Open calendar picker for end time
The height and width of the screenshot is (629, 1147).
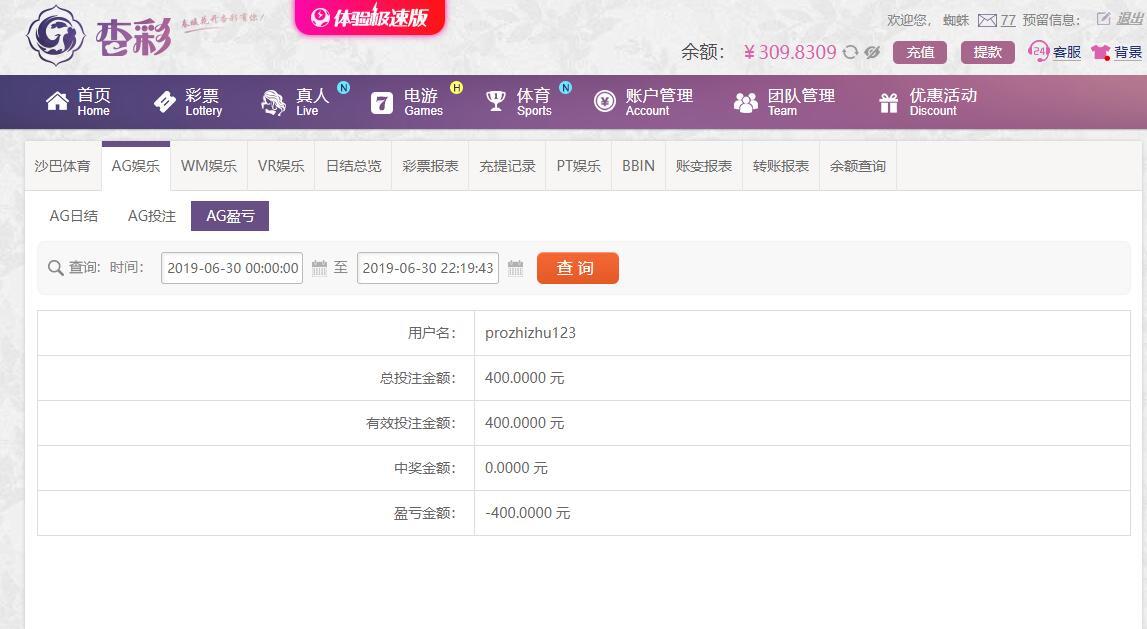[x=515, y=268]
